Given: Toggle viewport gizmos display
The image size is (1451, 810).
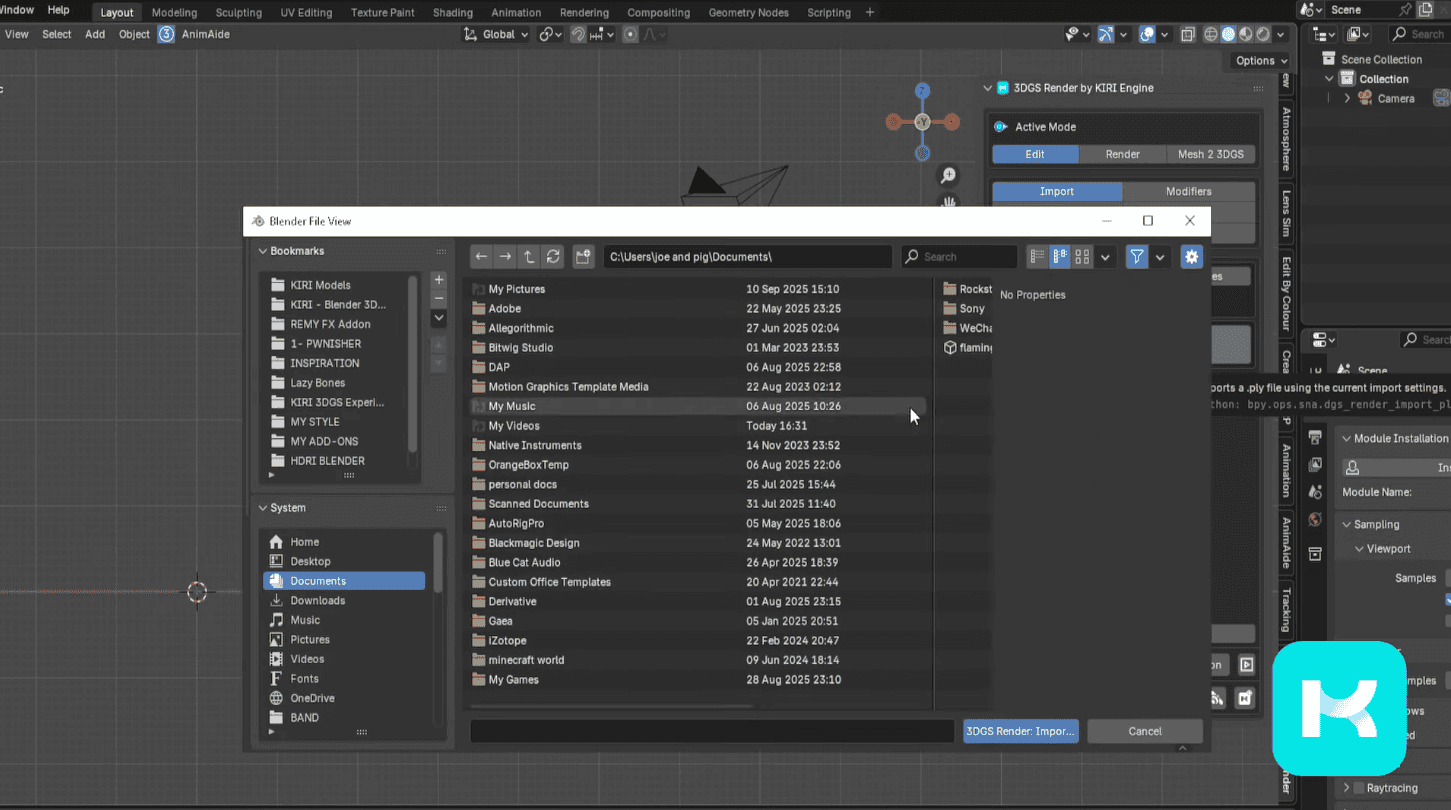Looking at the screenshot, I should pyautogui.click(x=1105, y=34).
